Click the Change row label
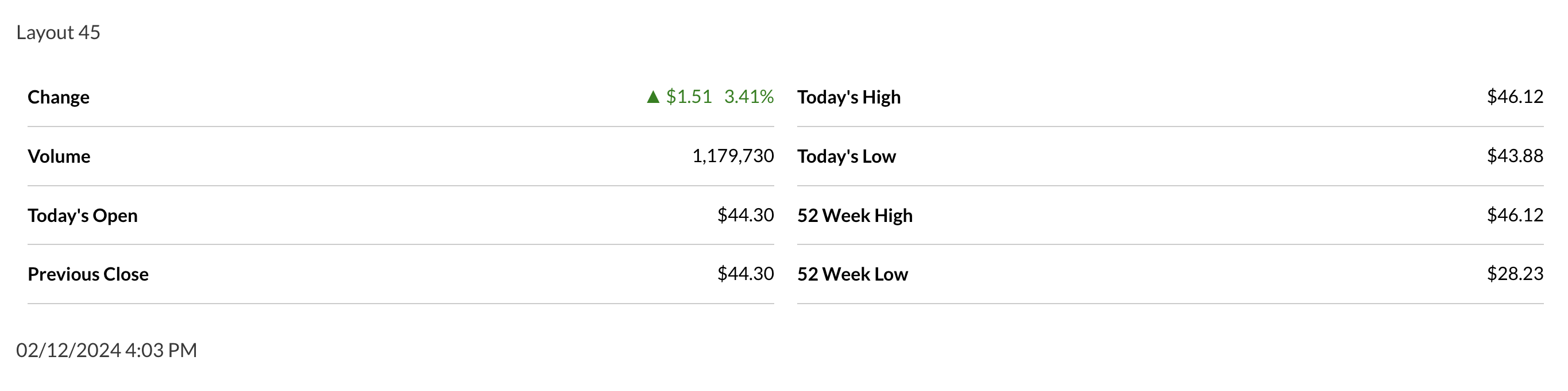 59,97
